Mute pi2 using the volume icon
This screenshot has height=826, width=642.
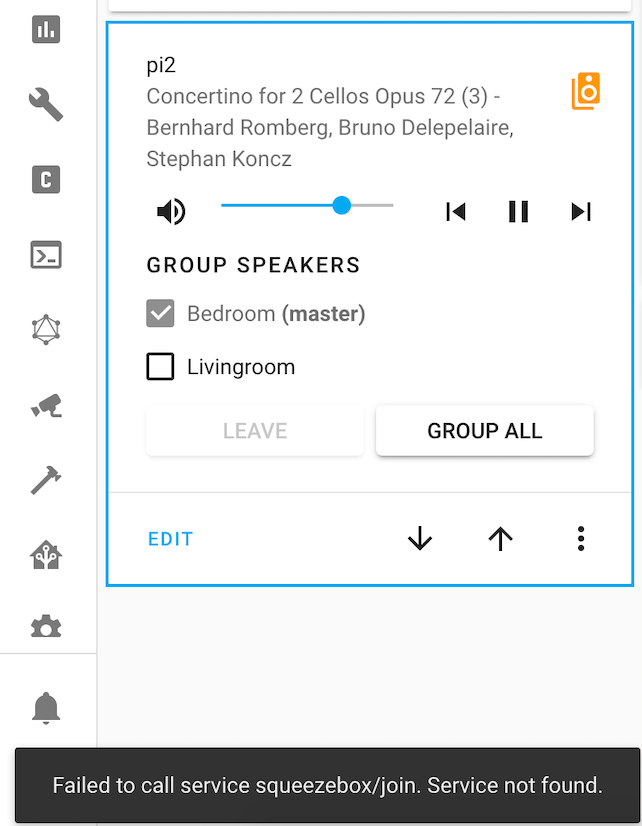click(170, 211)
